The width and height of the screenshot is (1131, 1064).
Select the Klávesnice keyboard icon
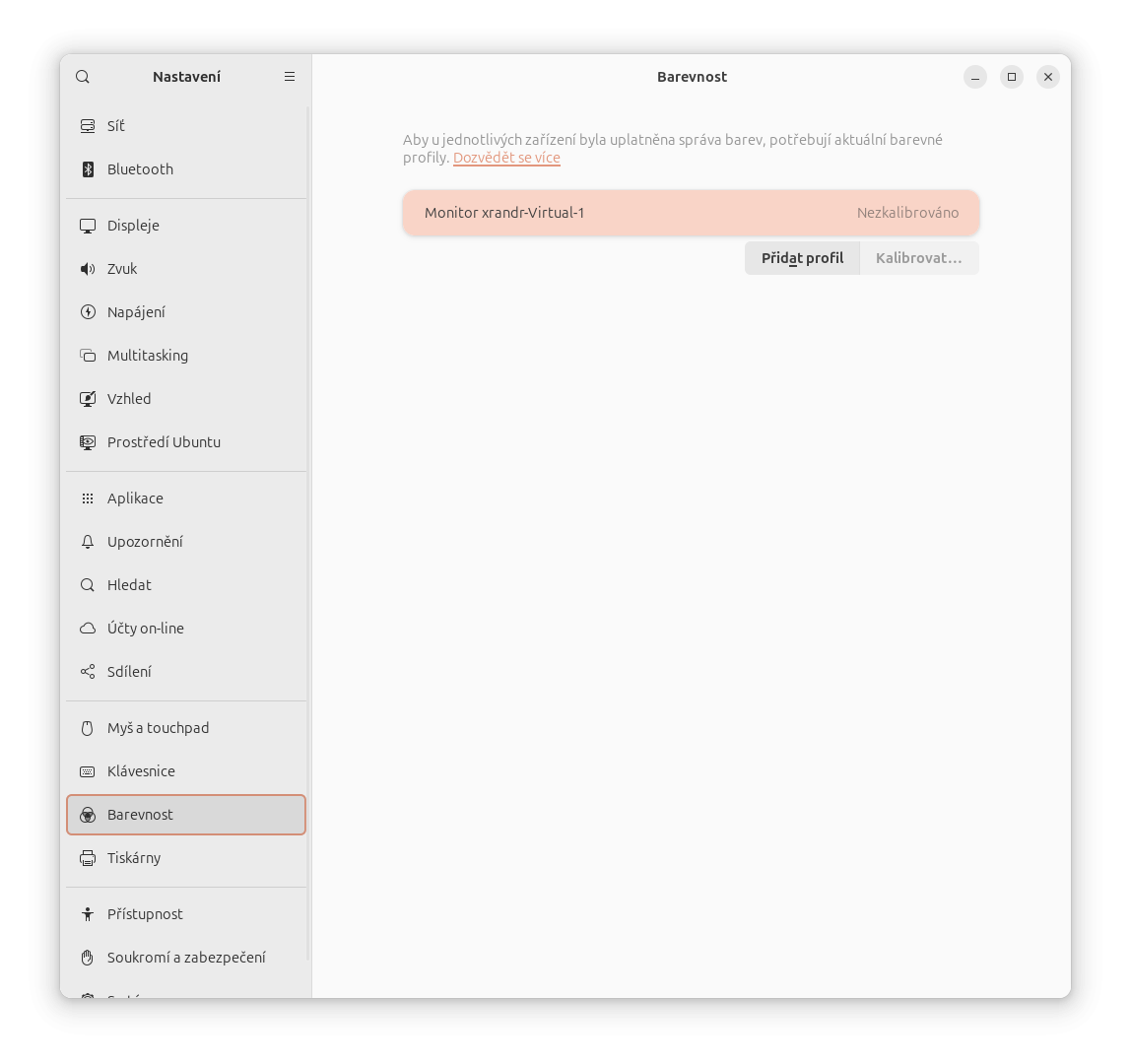point(88,771)
